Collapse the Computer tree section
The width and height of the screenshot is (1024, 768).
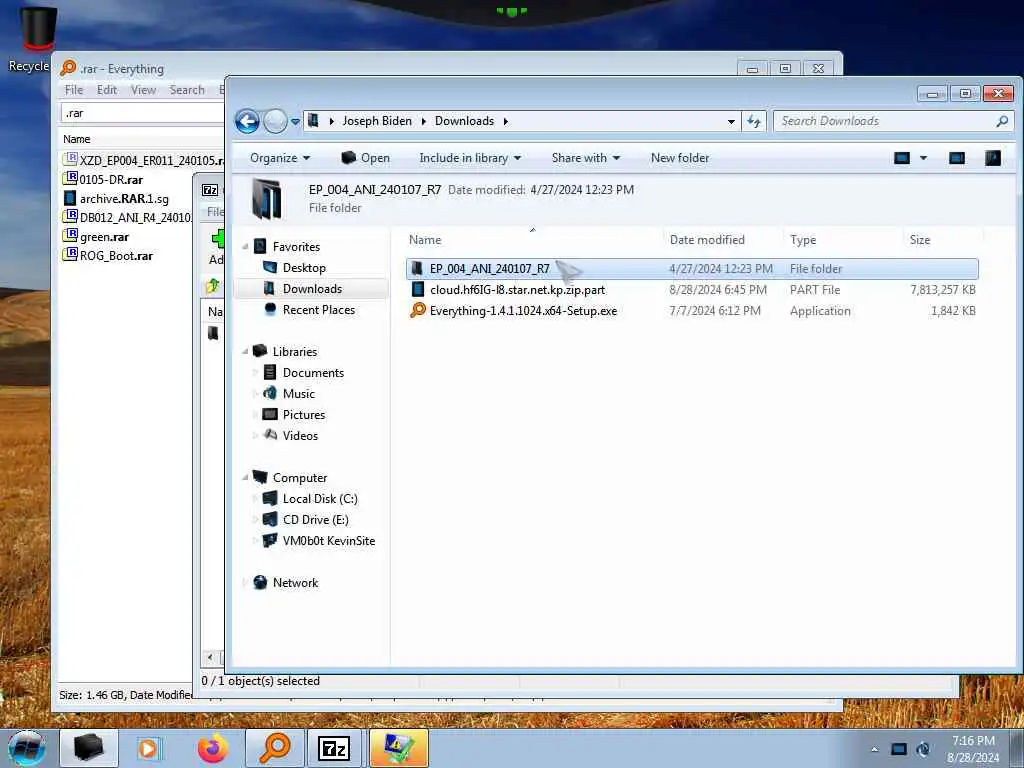pyautogui.click(x=245, y=477)
